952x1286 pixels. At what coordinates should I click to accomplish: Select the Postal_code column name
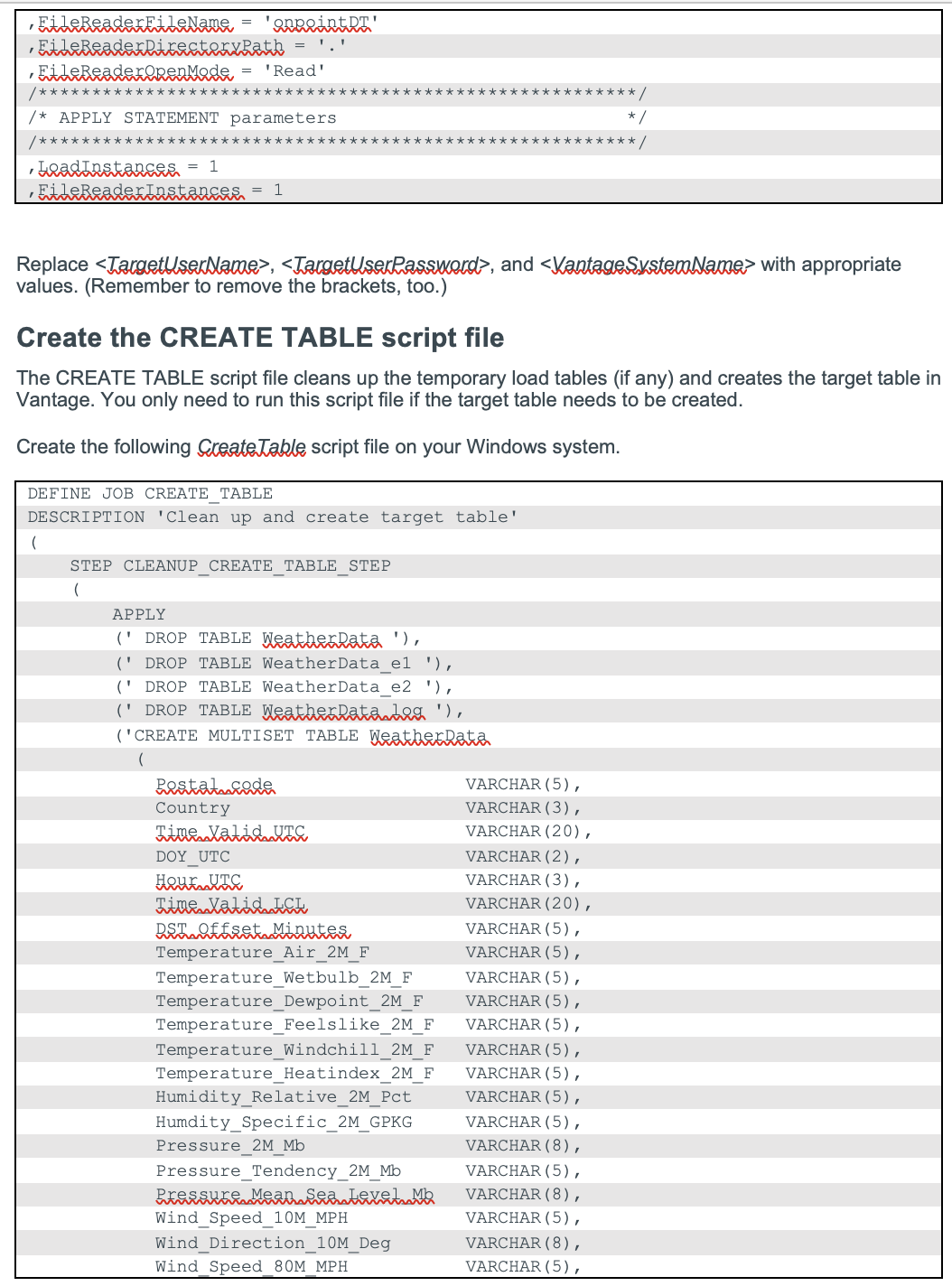coord(215,783)
